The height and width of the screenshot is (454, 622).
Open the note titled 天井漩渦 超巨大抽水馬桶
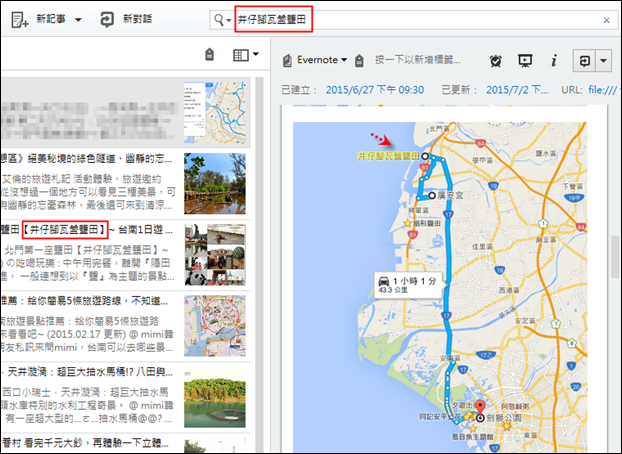click(126, 397)
